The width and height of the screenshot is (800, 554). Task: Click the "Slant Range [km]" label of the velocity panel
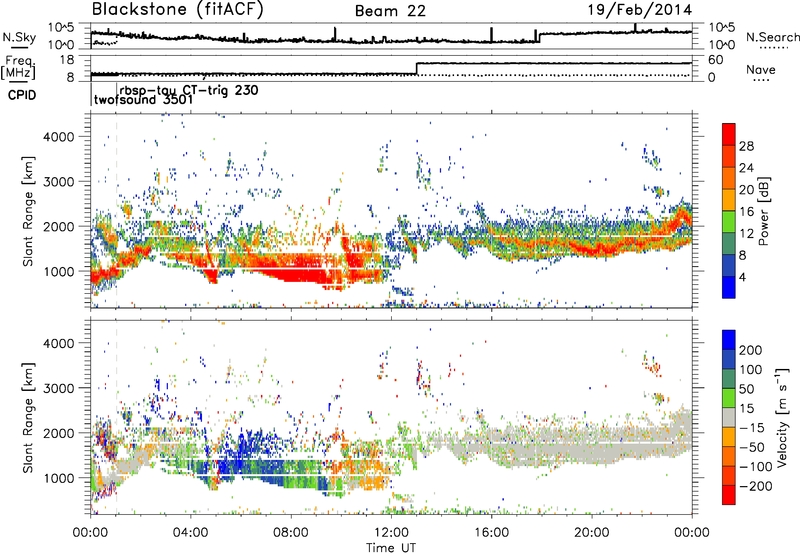[x=28, y=417]
